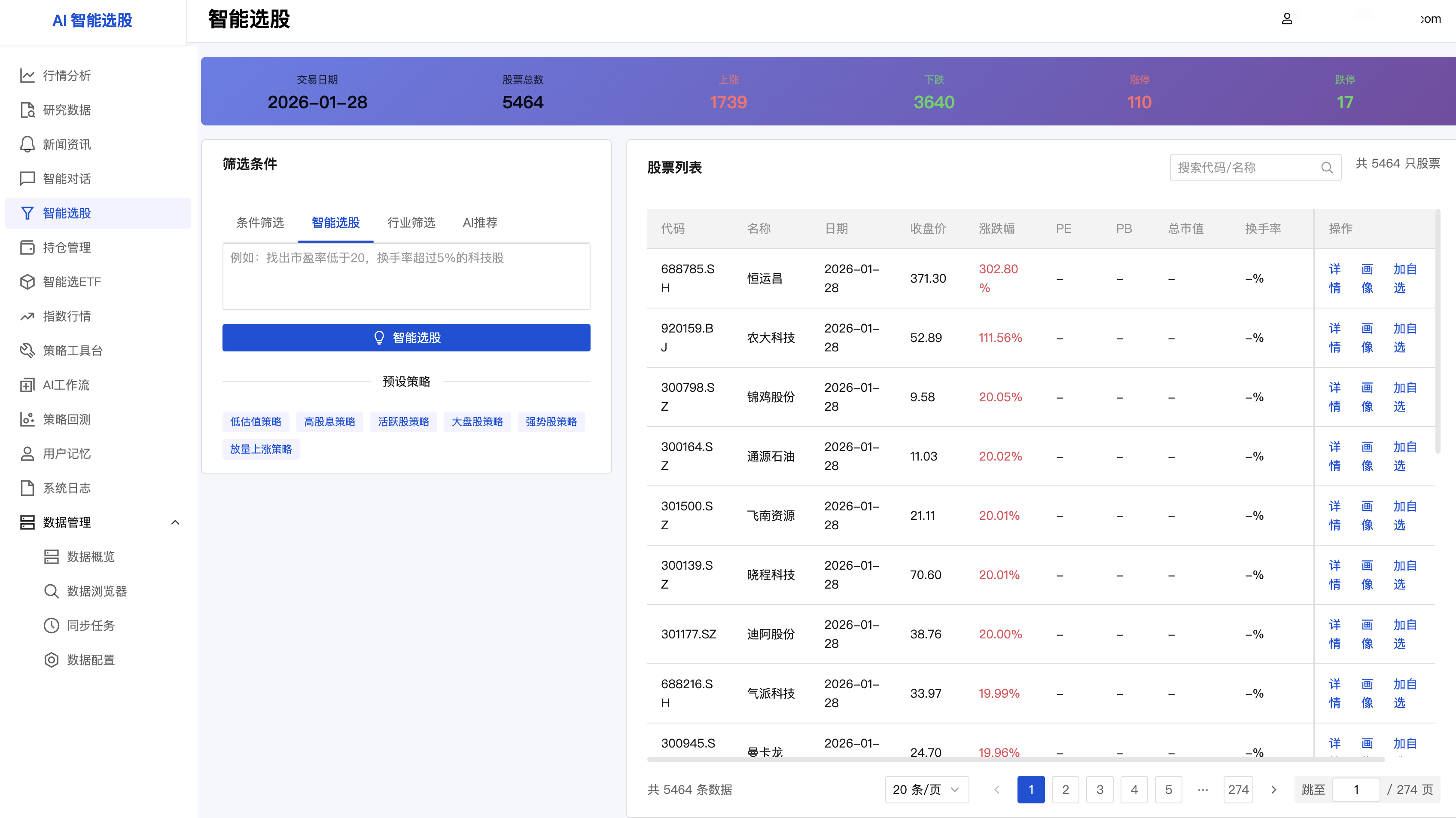1456x818 pixels.
Task: Switch to the AI推荐 tab
Action: coord(480,223)
